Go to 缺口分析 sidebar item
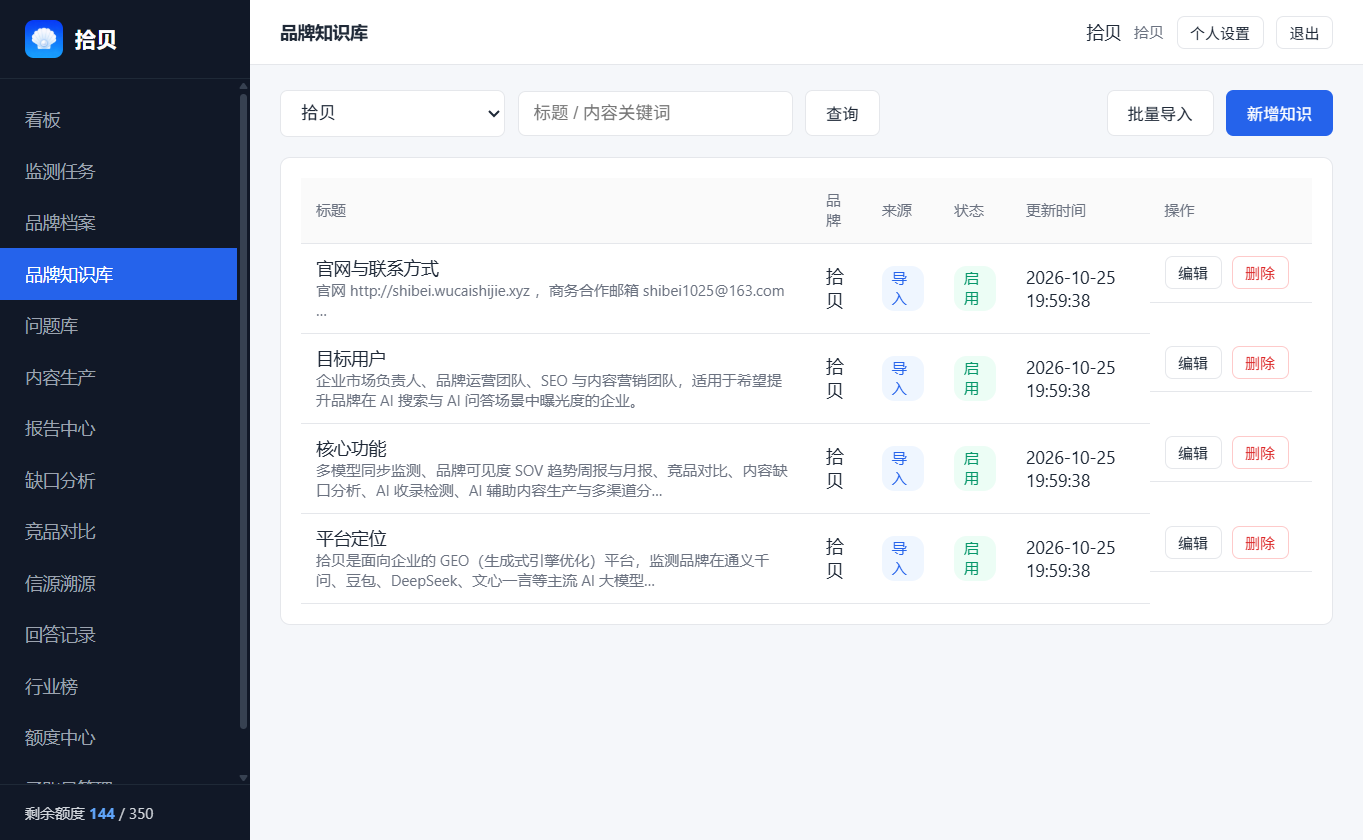The width and height of the screenshot is (1363, 840). point(118,480)
